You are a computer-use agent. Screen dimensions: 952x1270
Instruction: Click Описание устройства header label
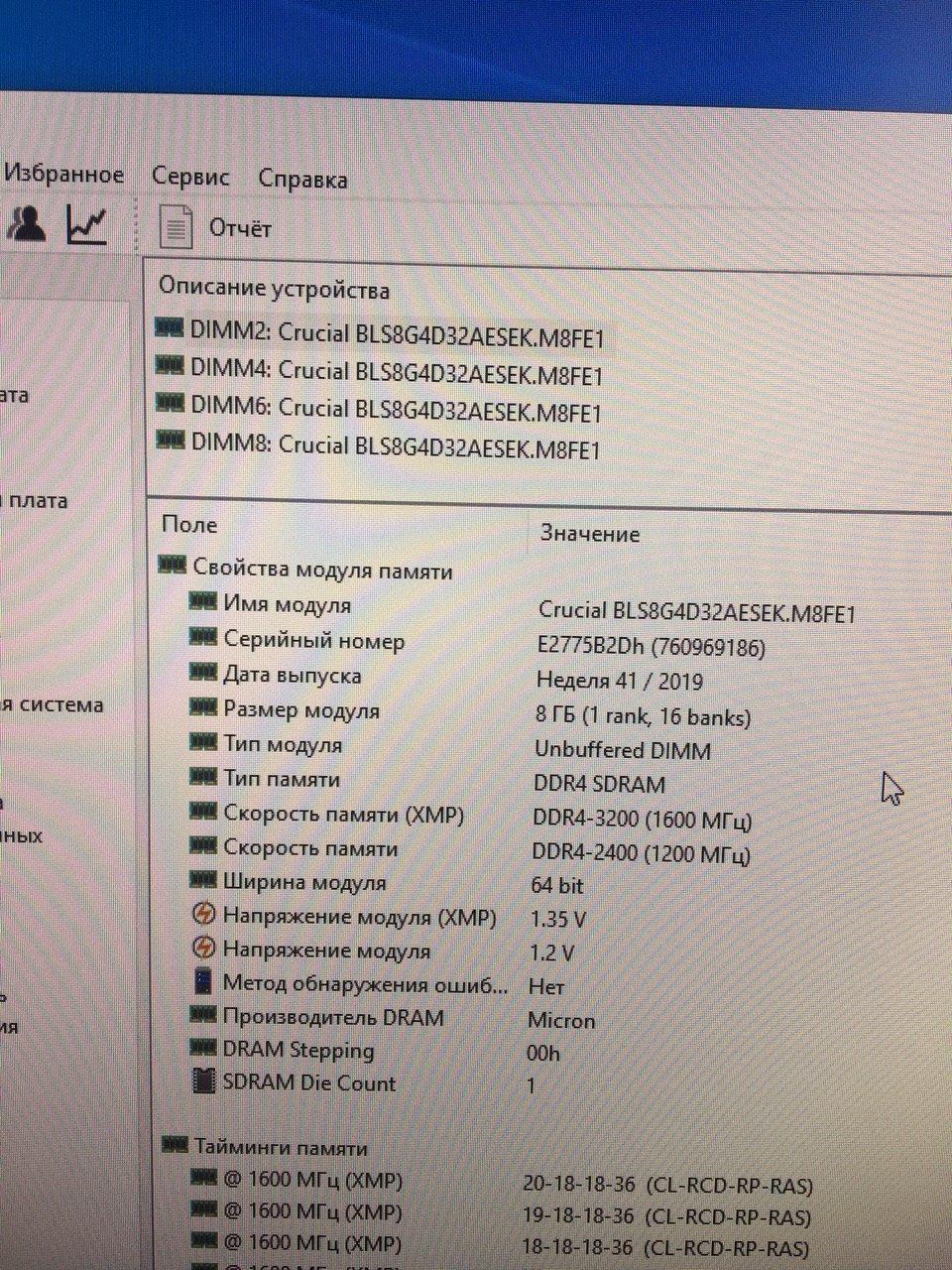pyautogui.click(x=274, y=290)
